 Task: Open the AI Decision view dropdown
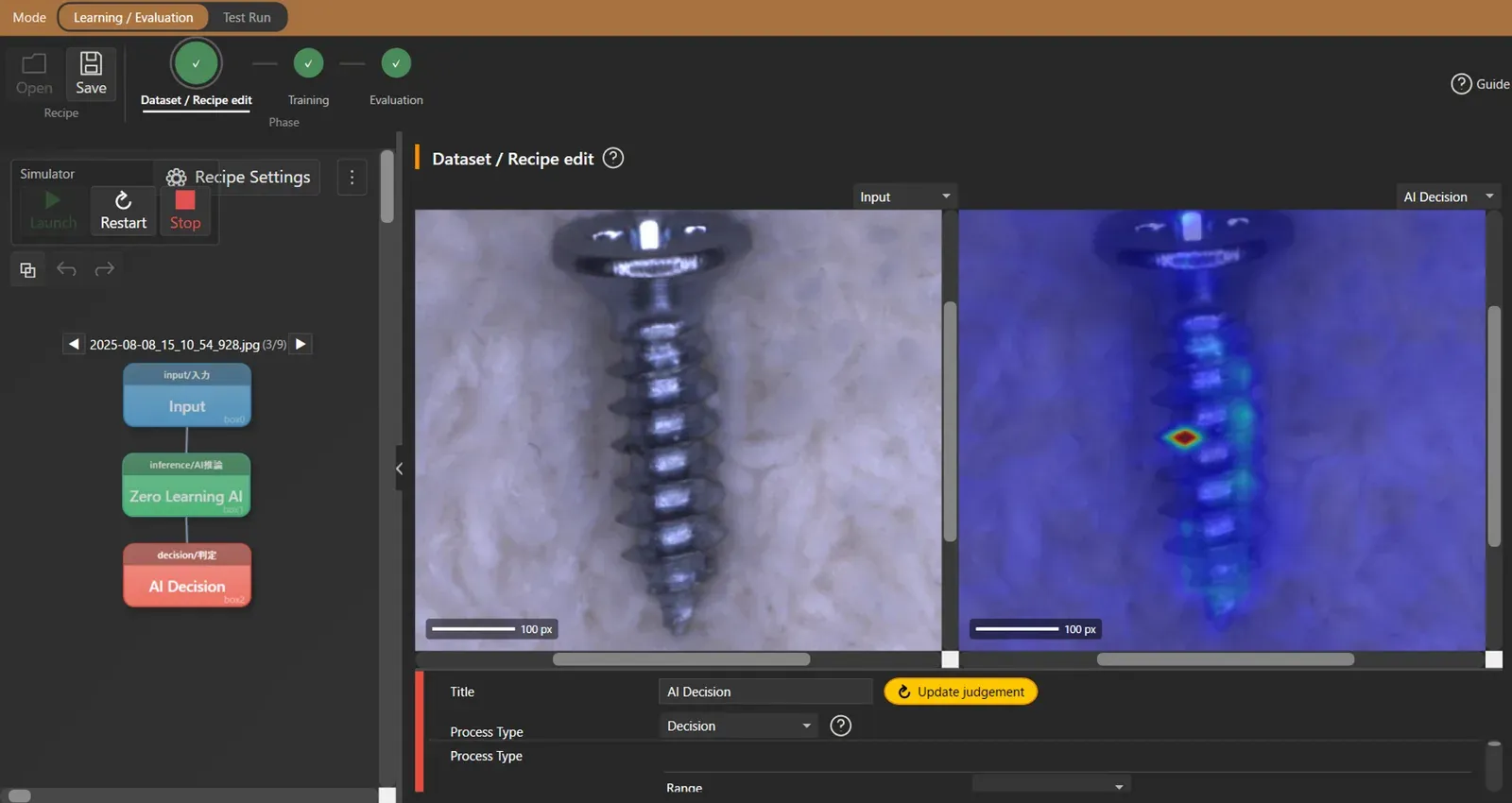point(1449,196)
